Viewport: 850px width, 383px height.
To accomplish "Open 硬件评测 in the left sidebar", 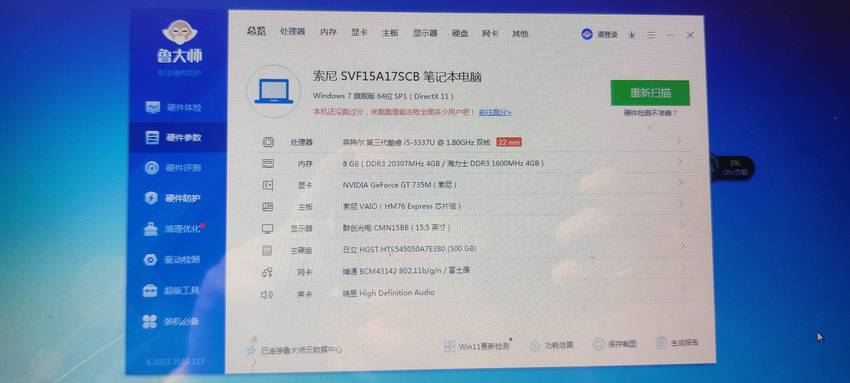I will (174, 168).
